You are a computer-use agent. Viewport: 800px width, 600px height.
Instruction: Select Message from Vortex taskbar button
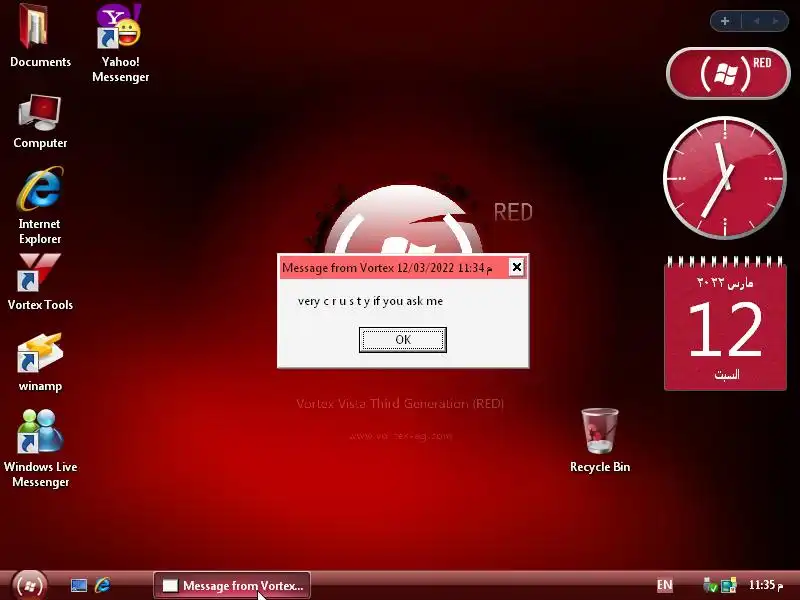232,585
